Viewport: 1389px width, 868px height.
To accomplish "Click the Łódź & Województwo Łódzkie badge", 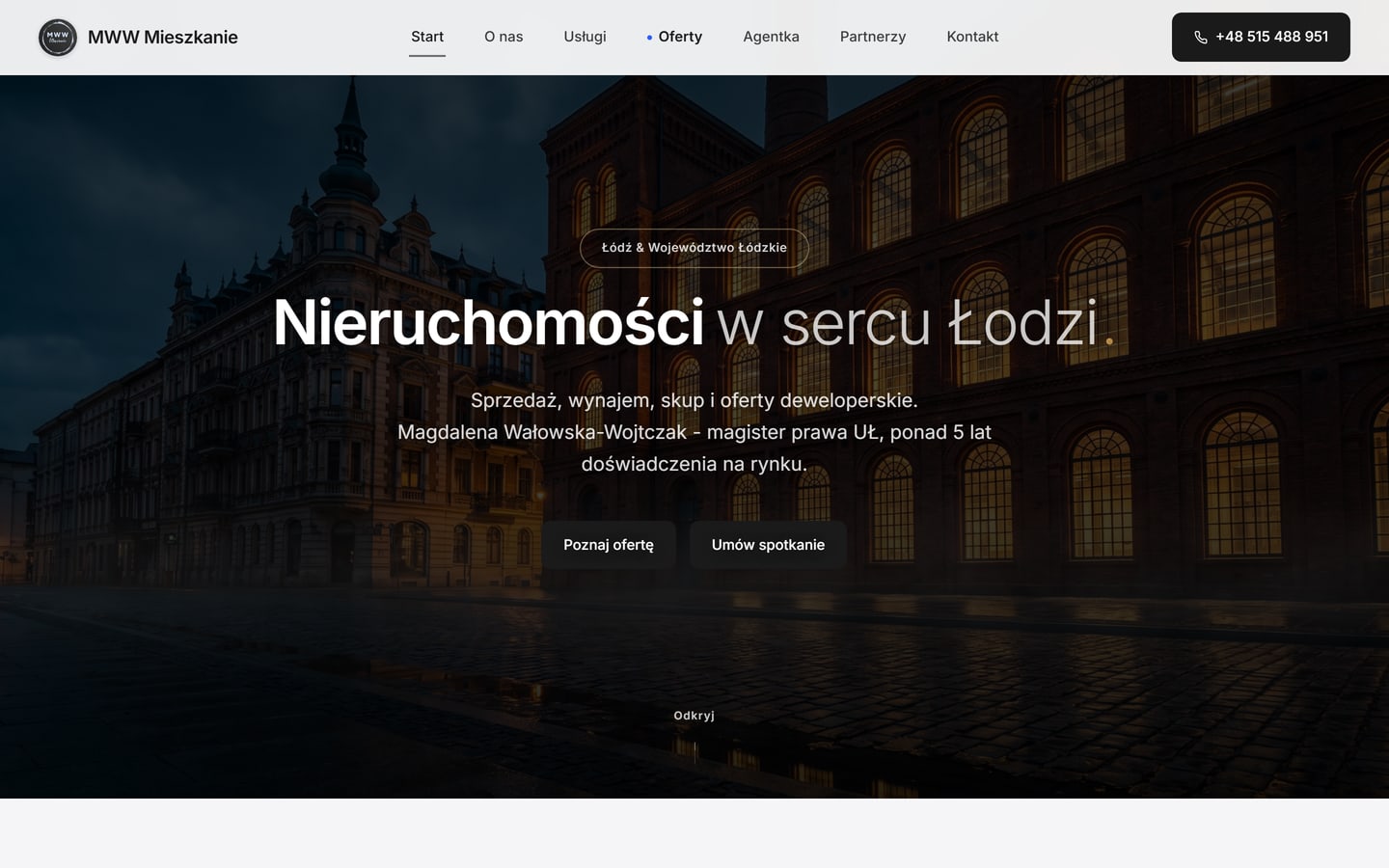I will 694,248.
